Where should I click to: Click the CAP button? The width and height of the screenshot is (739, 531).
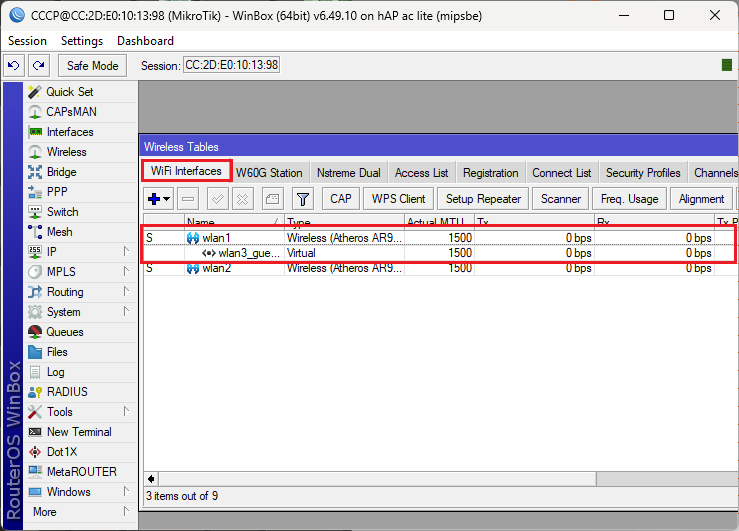click(x=341, y=199)
